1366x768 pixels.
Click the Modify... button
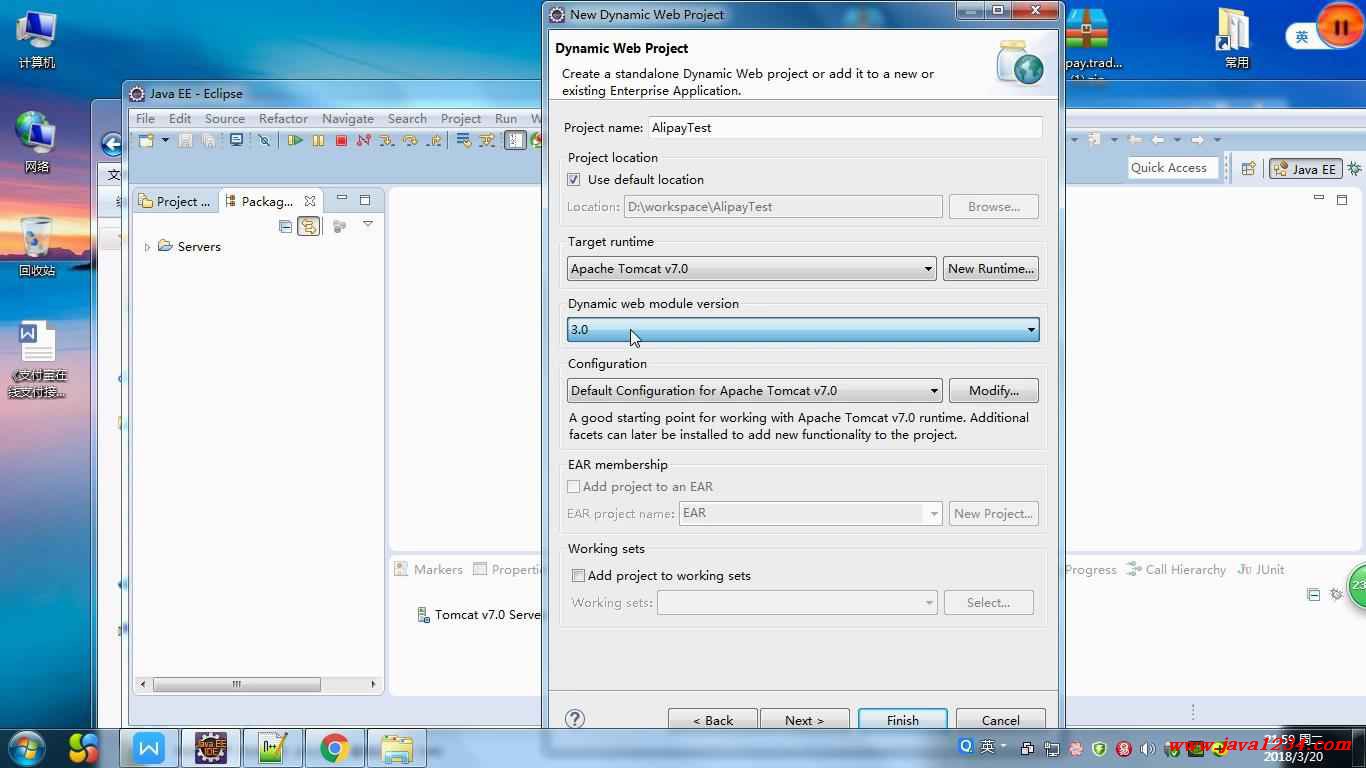tap(993, 390)
